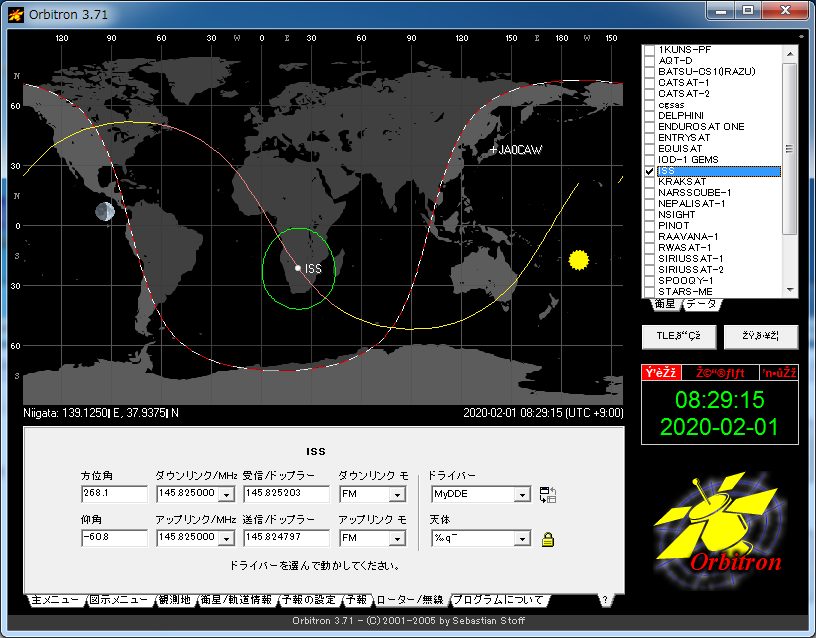Uncheck the ISS satellite checkbox

coord(649,171)
